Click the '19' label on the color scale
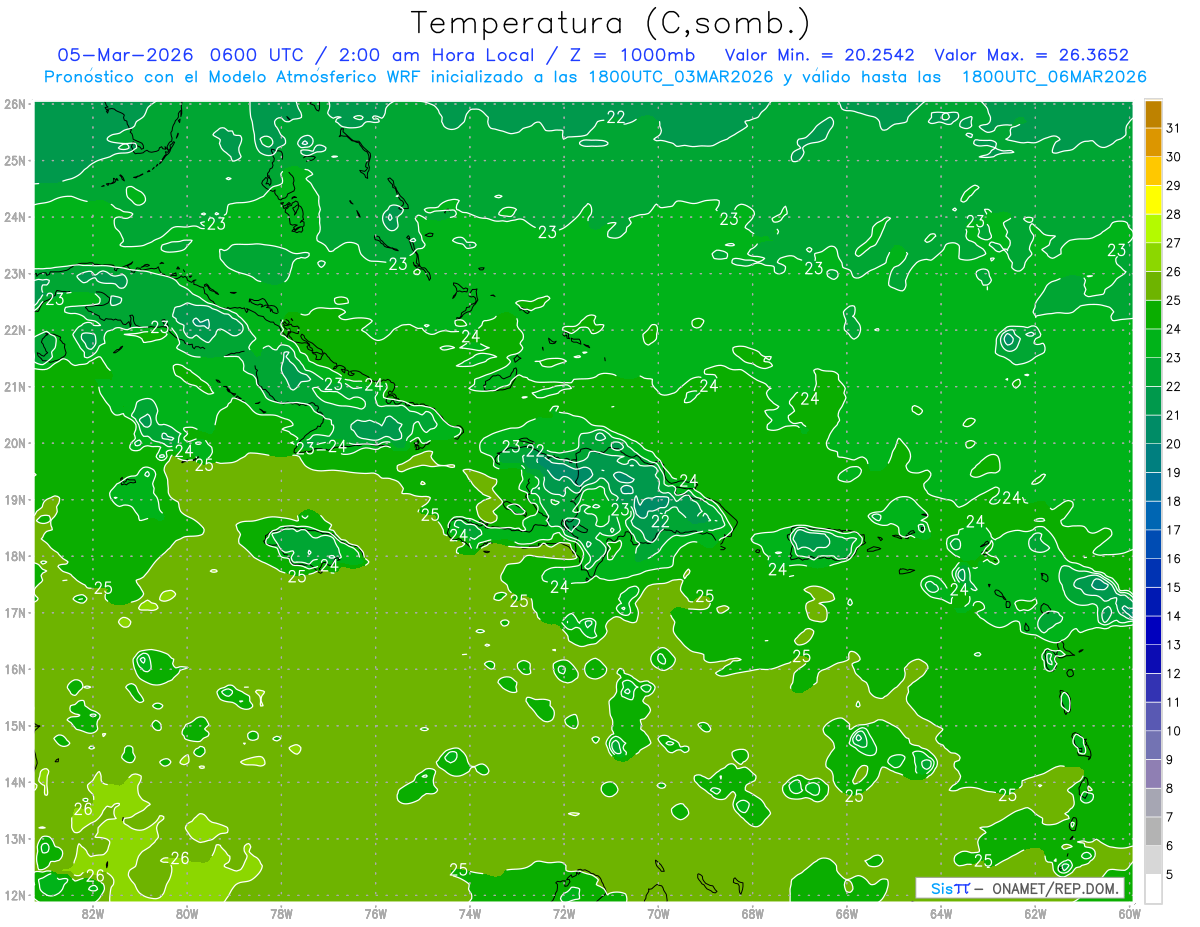1200x927 pixels. (1173, 472)
